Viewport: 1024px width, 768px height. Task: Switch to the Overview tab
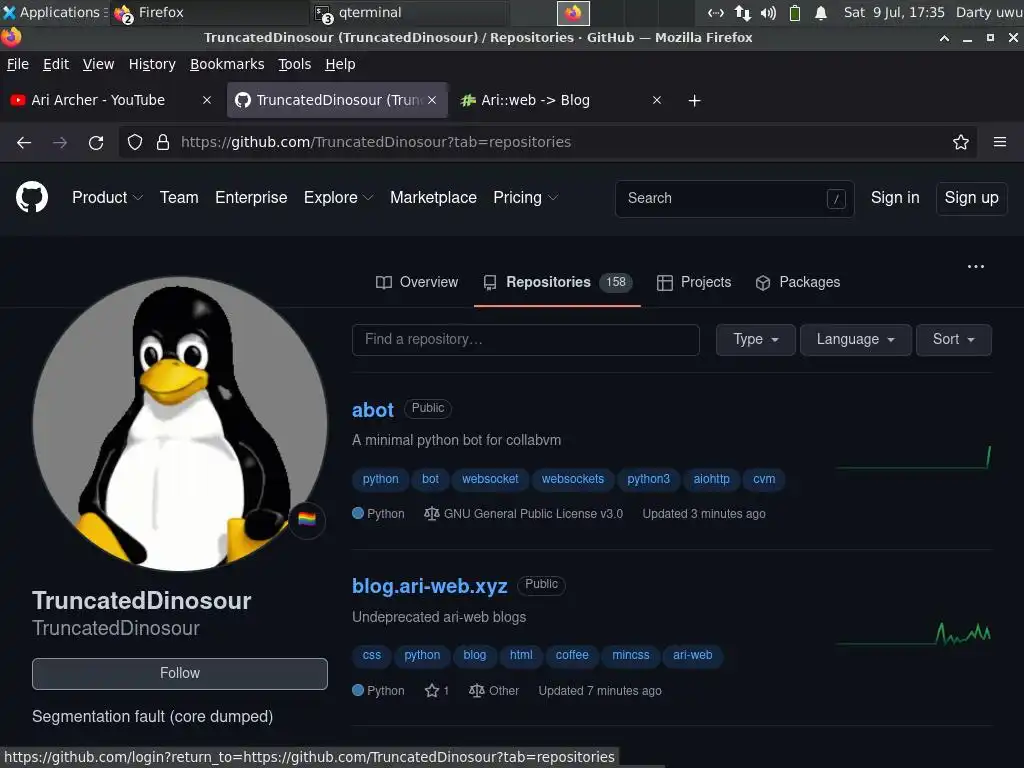point(417,282)
